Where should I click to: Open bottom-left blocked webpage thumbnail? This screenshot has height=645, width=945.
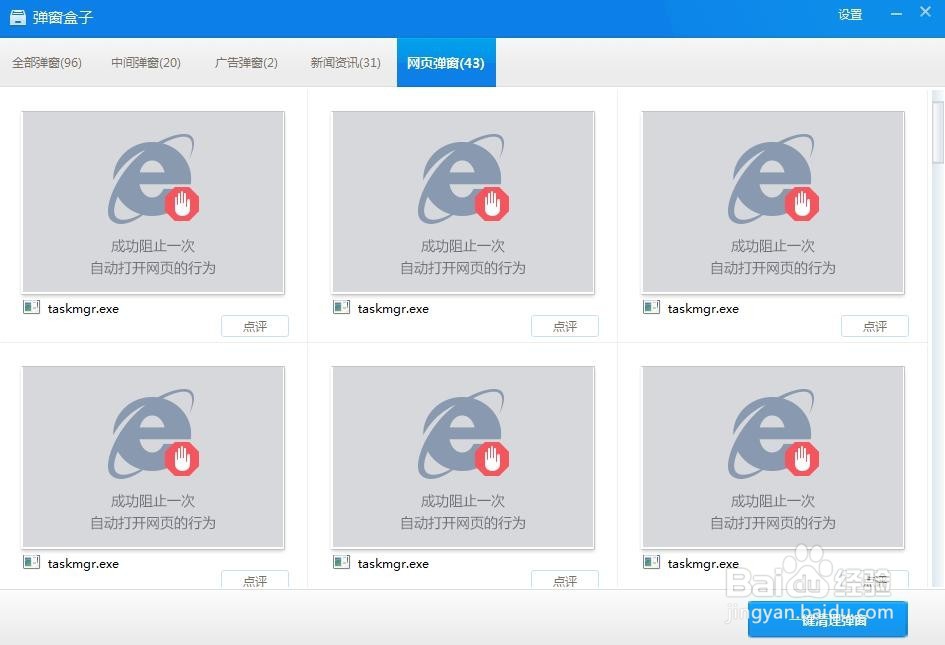(x=153, y=457)
